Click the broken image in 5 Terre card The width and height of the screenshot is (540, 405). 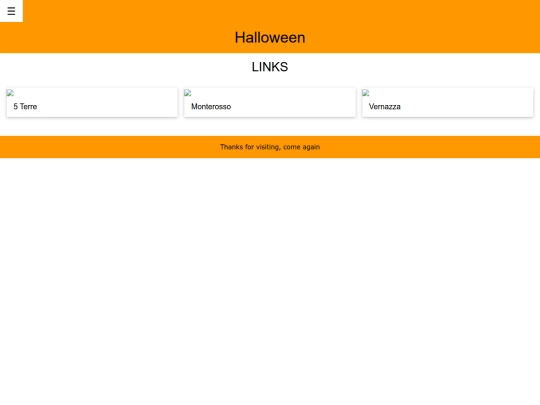tap(10, 93)
